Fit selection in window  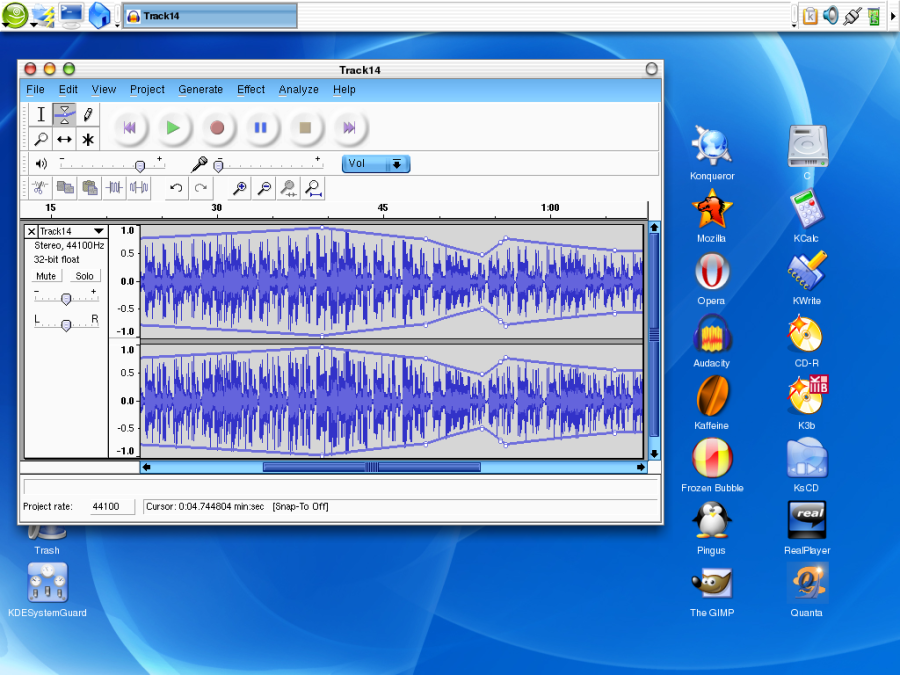[289, 188]
